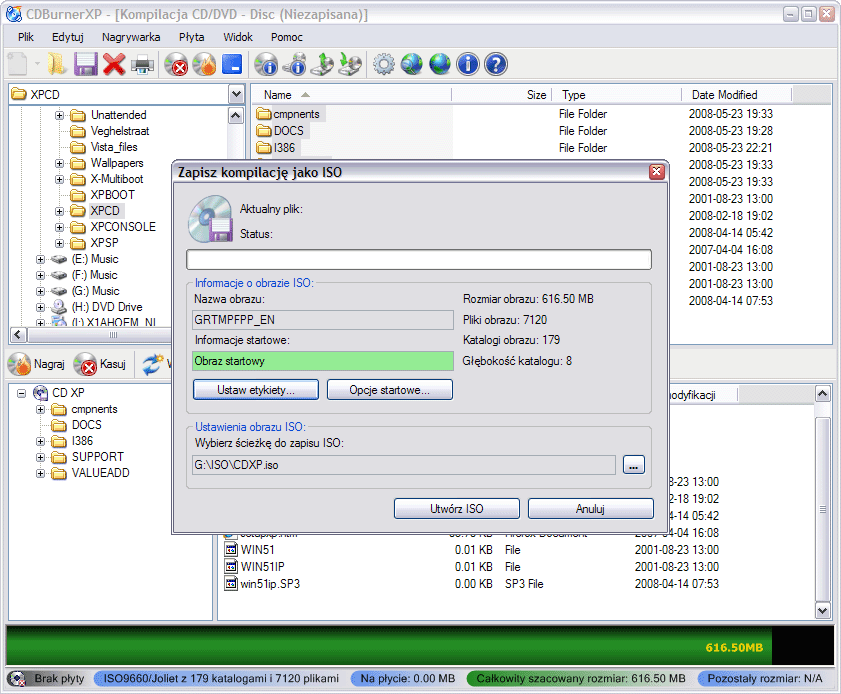Click the burn disc flame toolbar icon
The height and width of the screenshot is (694, 841).
[x=204, y=64]
